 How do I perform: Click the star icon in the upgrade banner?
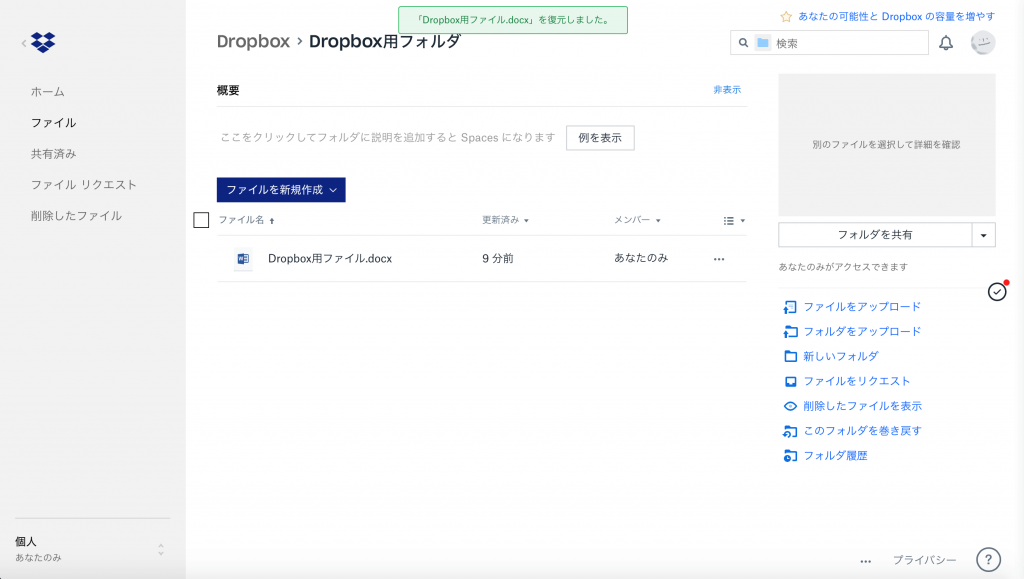(786, 16)
